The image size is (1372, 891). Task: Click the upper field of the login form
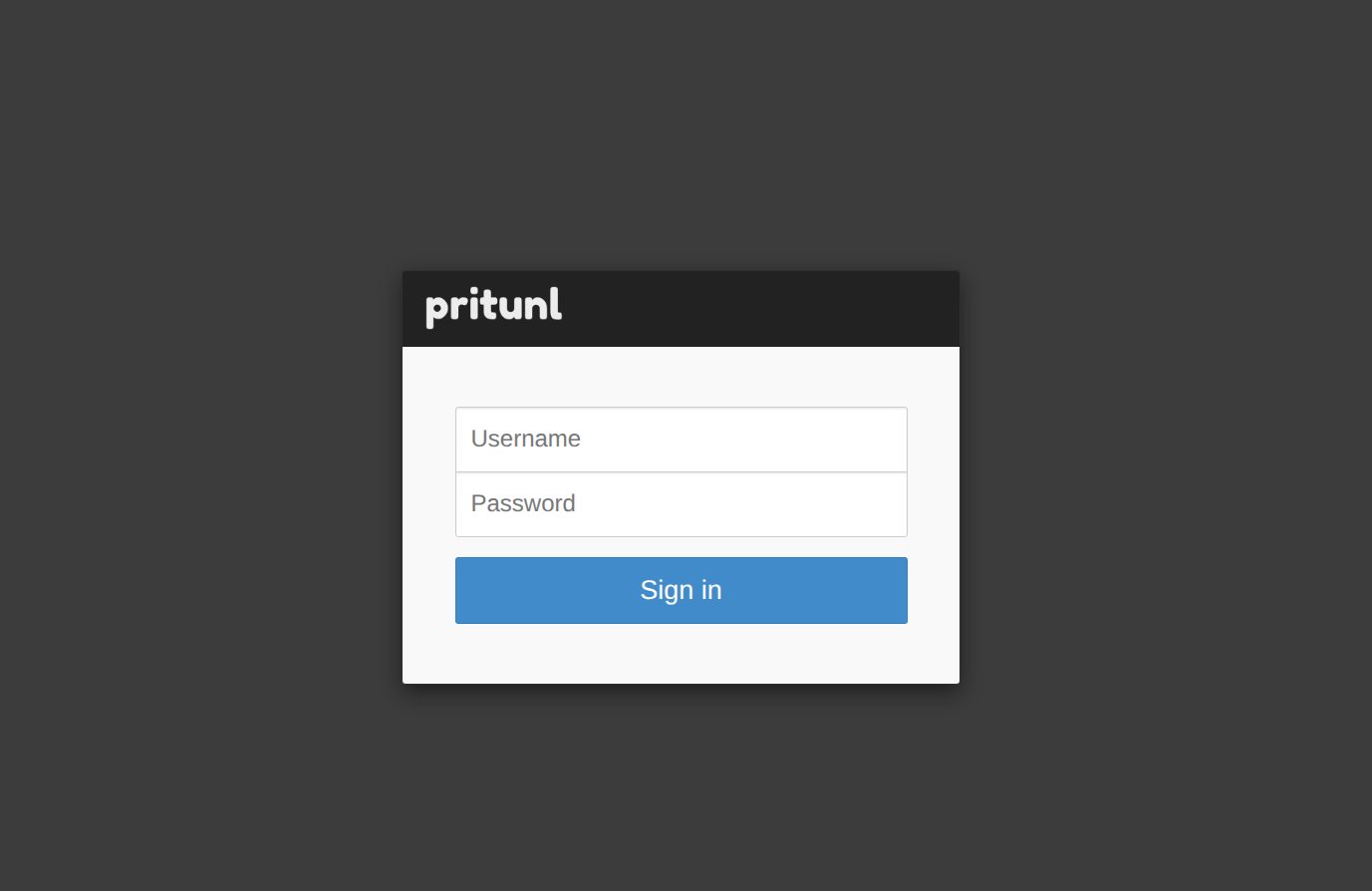pos(681,440)
